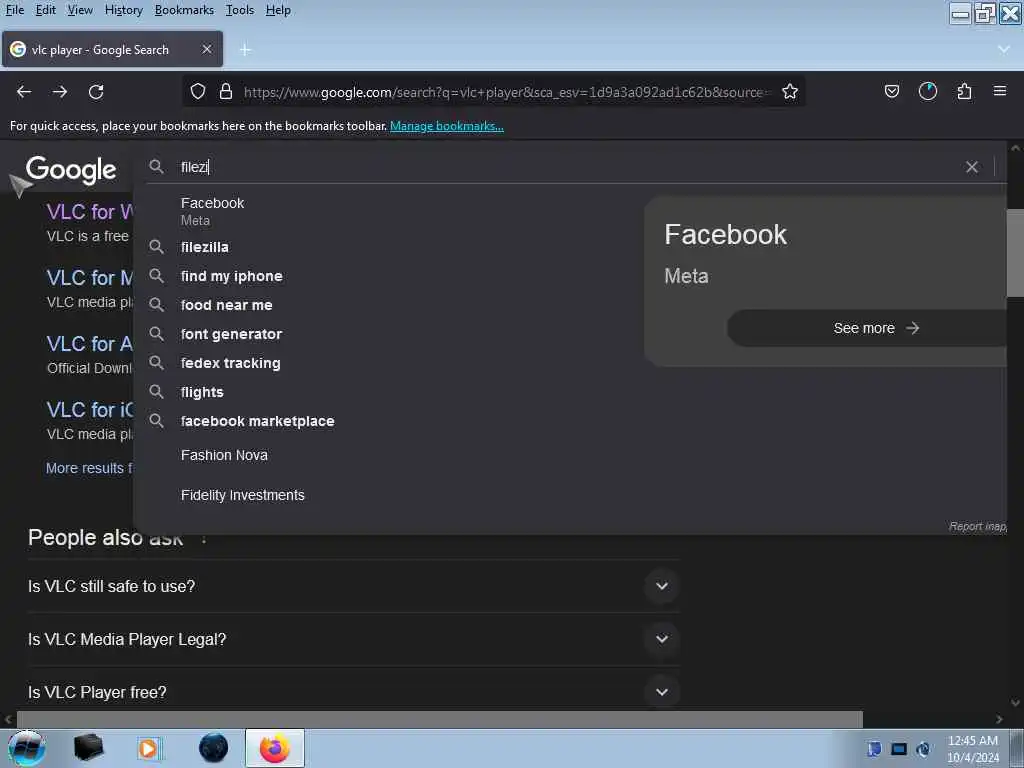Open a new tab with the plus button
This screenshot has height=768, width=1024.
coord(246,50)
